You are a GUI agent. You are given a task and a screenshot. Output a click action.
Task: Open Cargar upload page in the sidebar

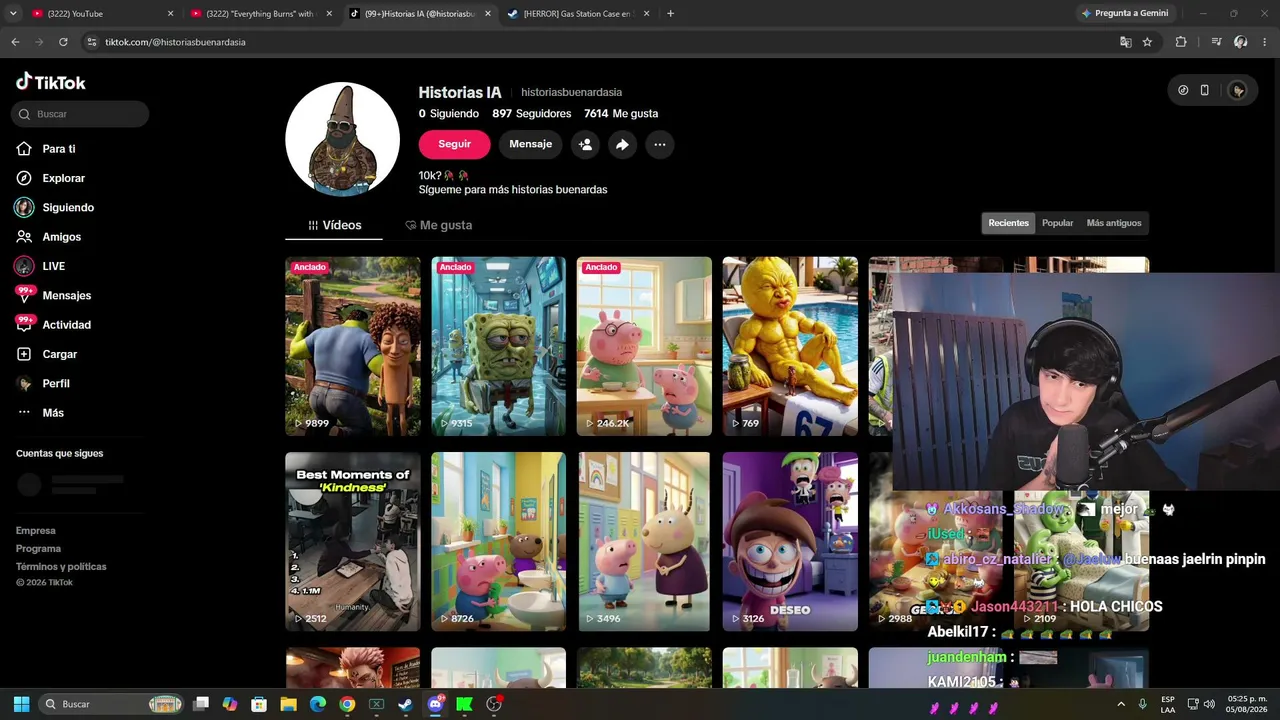[x=59, y=354]
